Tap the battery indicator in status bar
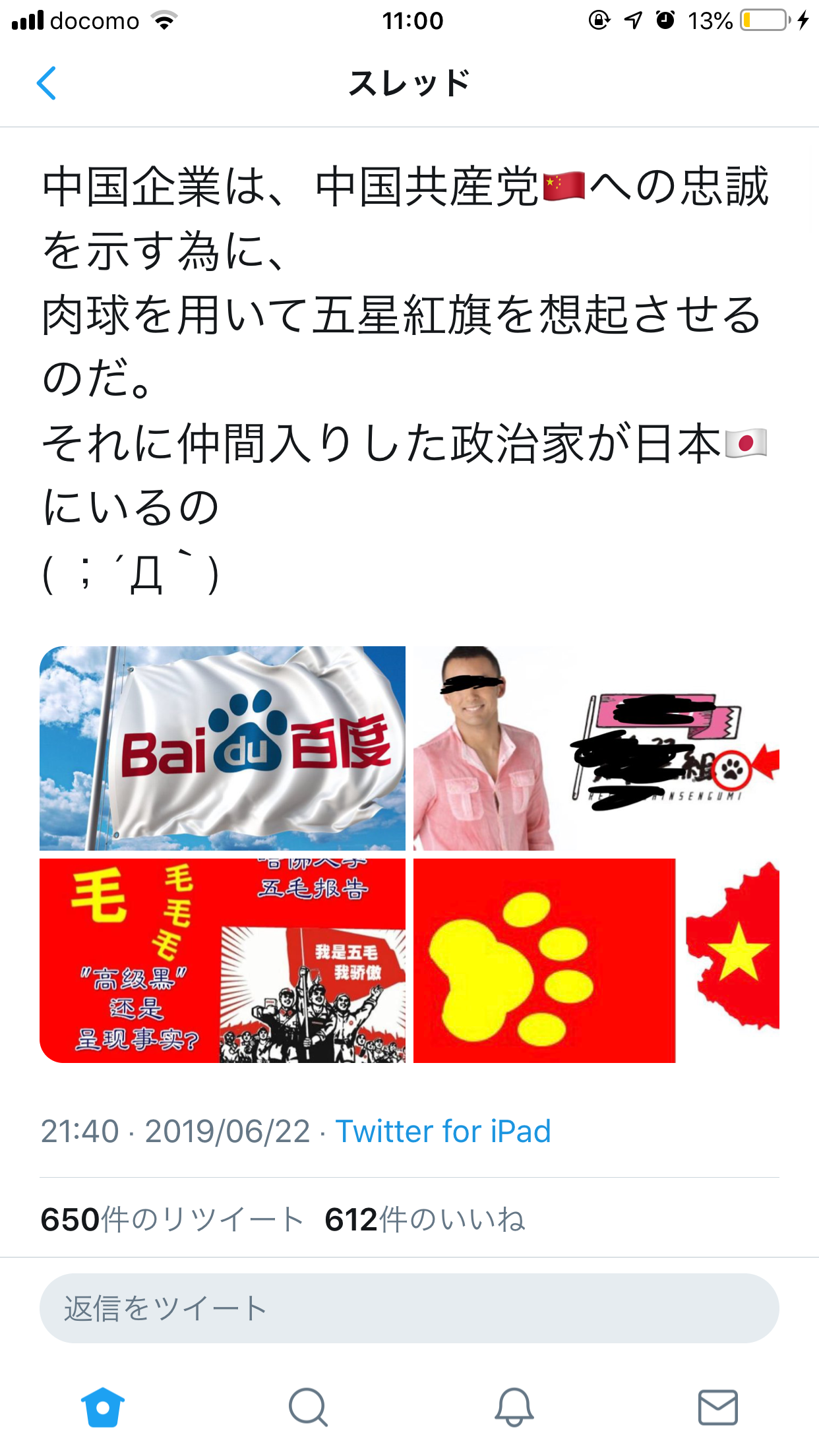The image size is (819, 1456). coord(765,20)
